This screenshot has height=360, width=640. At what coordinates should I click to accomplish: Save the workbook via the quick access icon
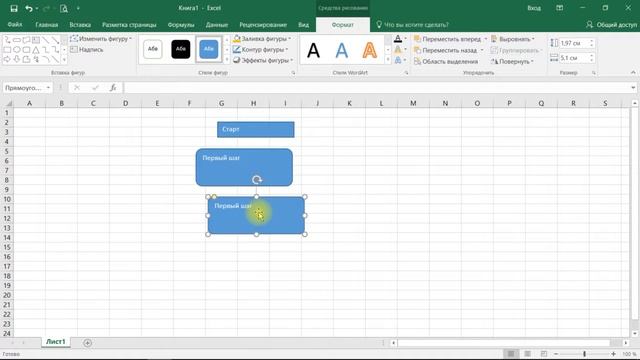click(x=14, y=8)
